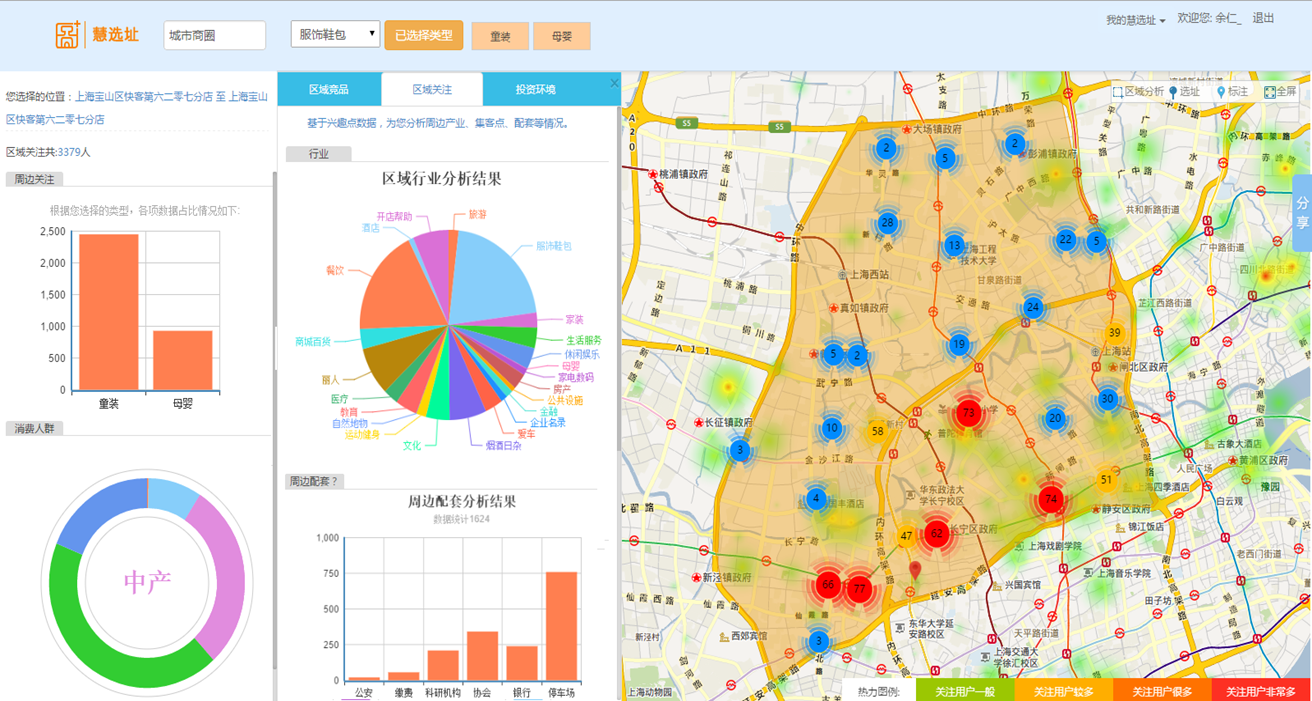Click the yellow cluster marker numbered 39
This screenshot has height=701, width=1312.
[1114, 333]
